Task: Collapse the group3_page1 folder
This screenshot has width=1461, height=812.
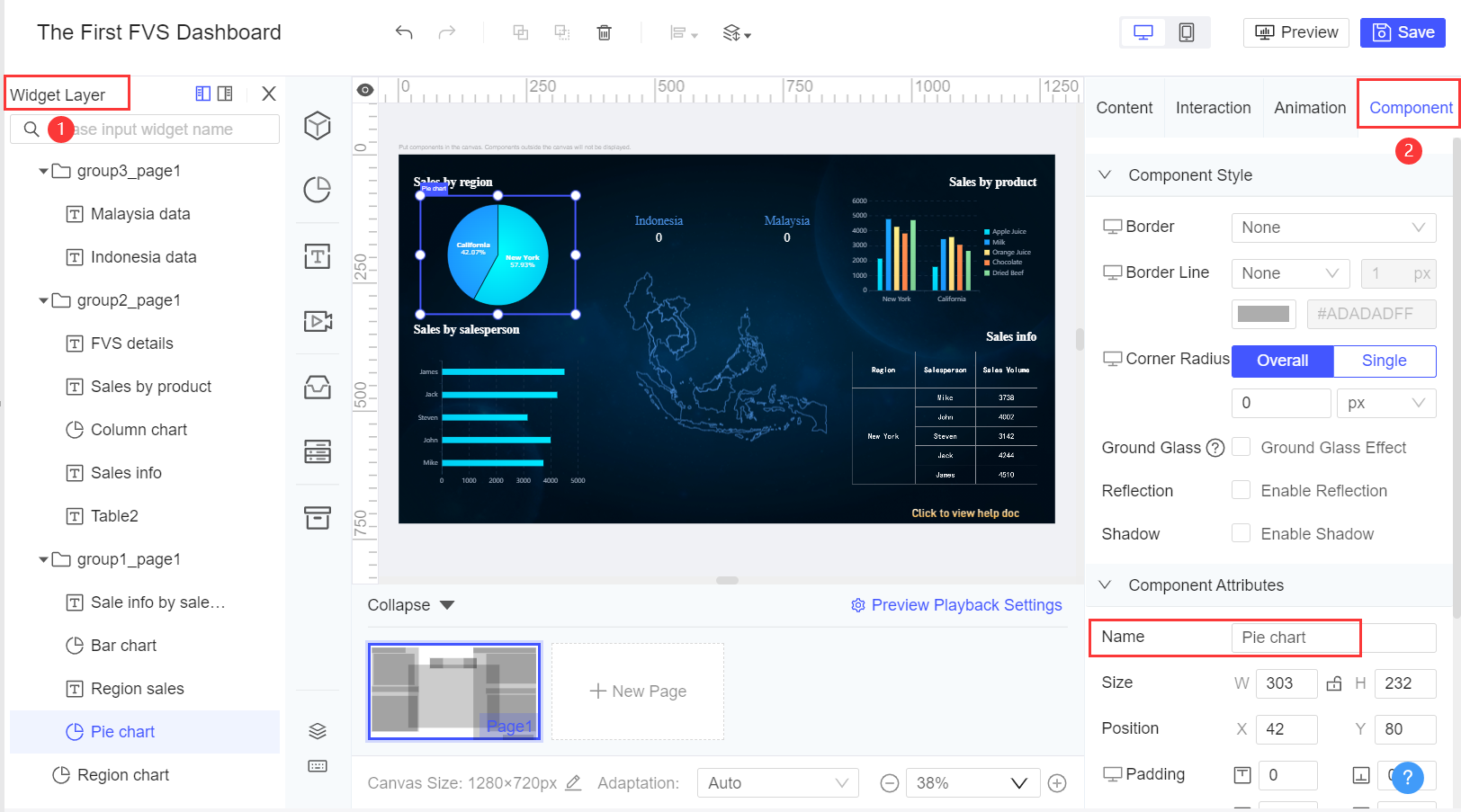Action: coord(43,170)
